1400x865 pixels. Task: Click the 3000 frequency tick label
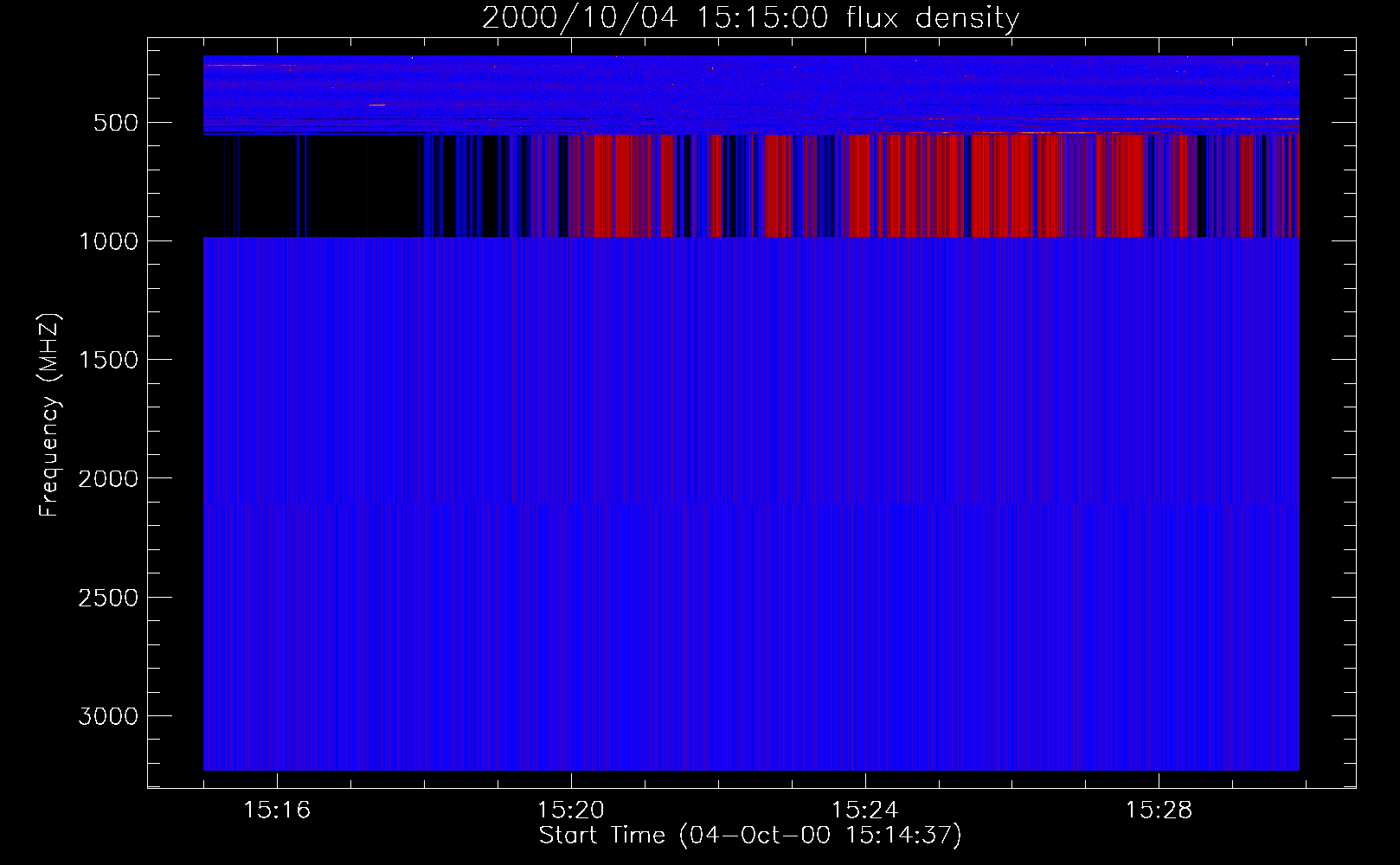click(x=108, y=716)
